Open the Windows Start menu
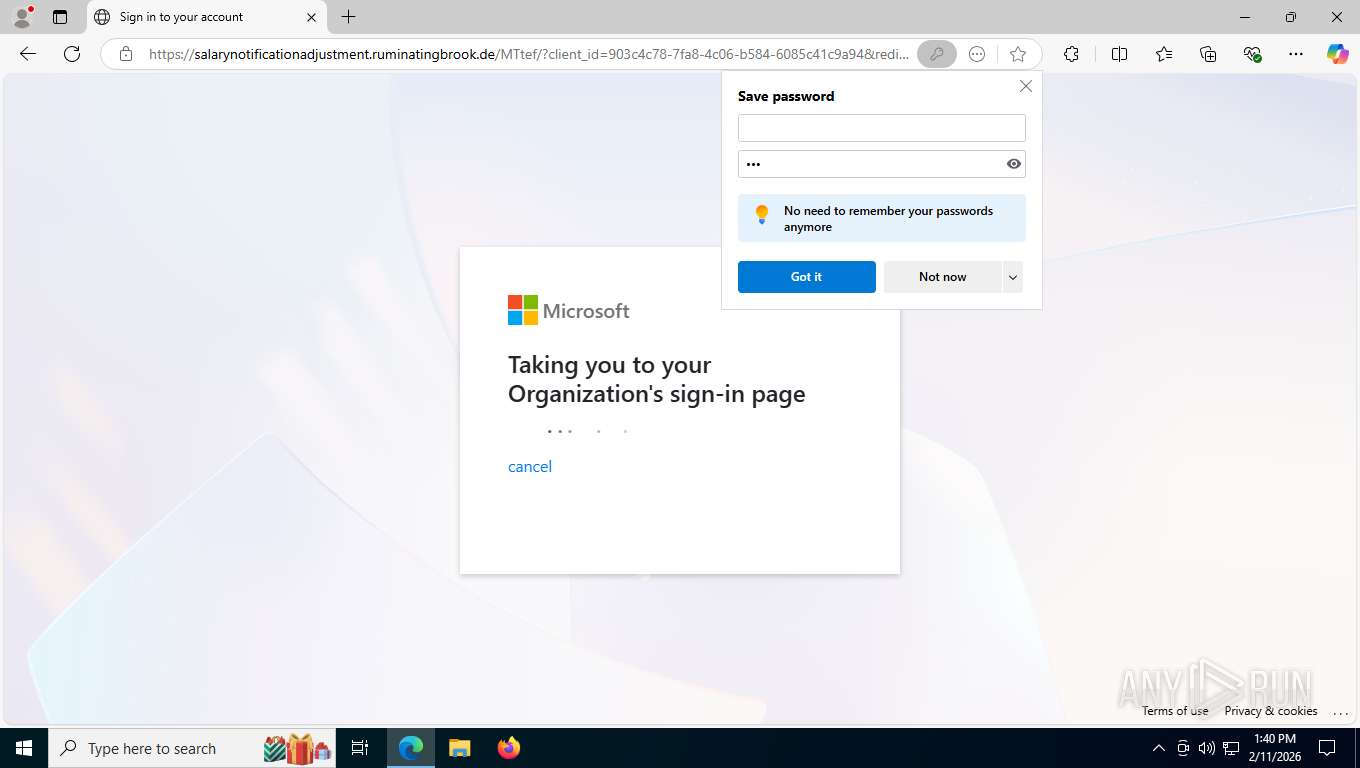1360x768 pixels. tap(23, 748)
